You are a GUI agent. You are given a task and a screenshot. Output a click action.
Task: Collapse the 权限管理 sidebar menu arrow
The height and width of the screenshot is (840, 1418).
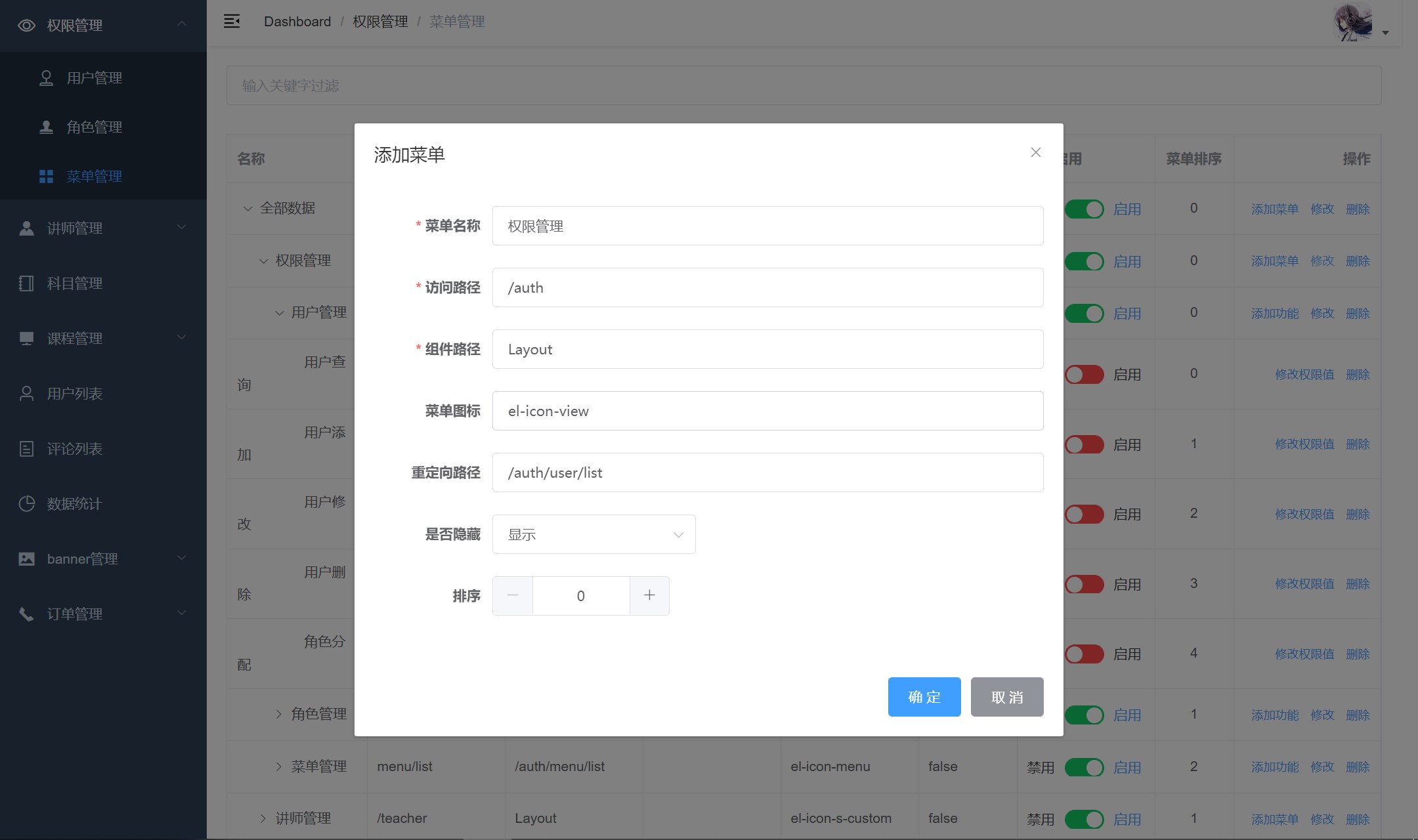point(182,24)
